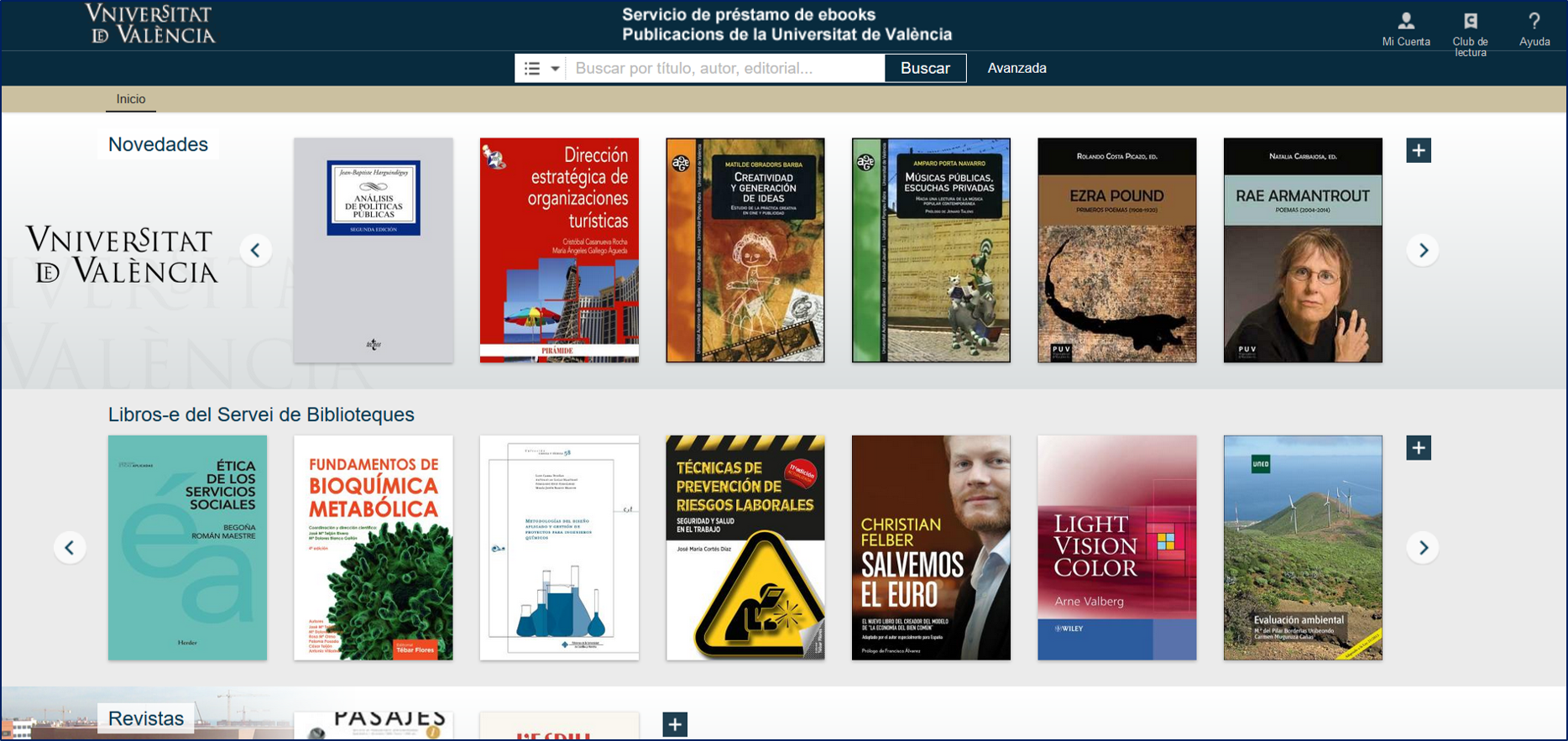Open Músicas públicas, escuchas privadas cover
This screenshot has height=741, width=1568.
pos(931,250)
